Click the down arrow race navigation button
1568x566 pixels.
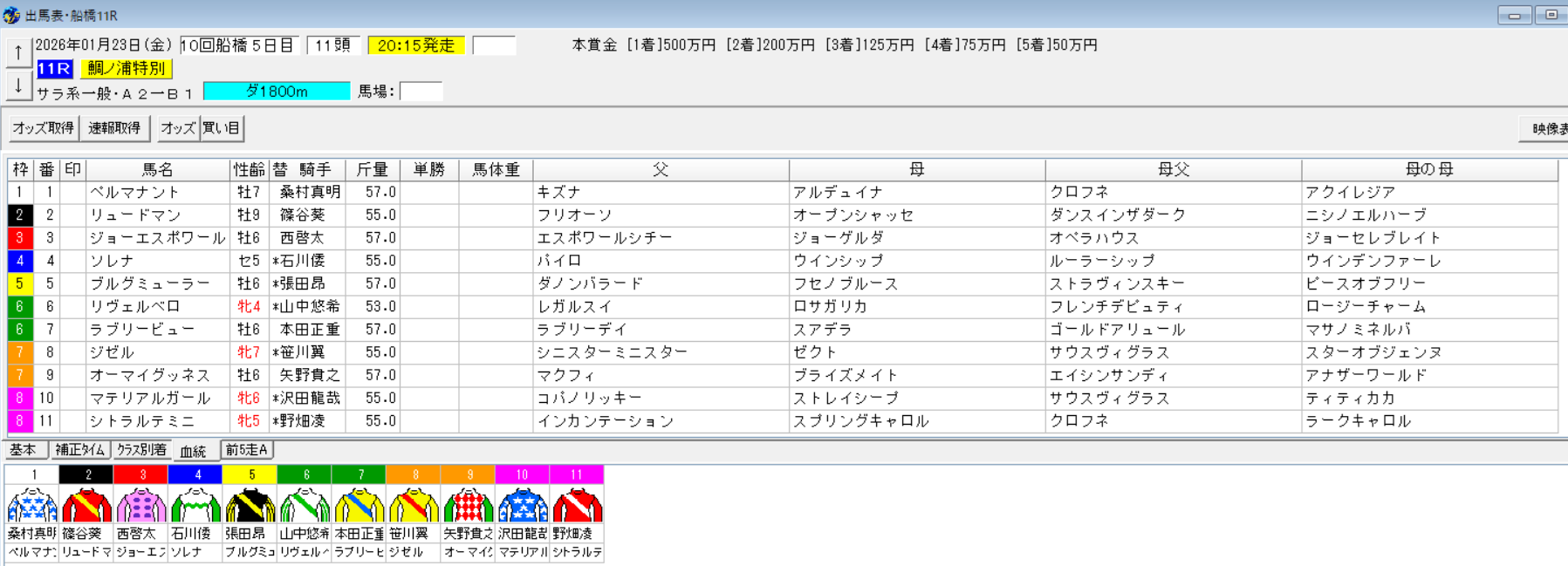point(18,85)
